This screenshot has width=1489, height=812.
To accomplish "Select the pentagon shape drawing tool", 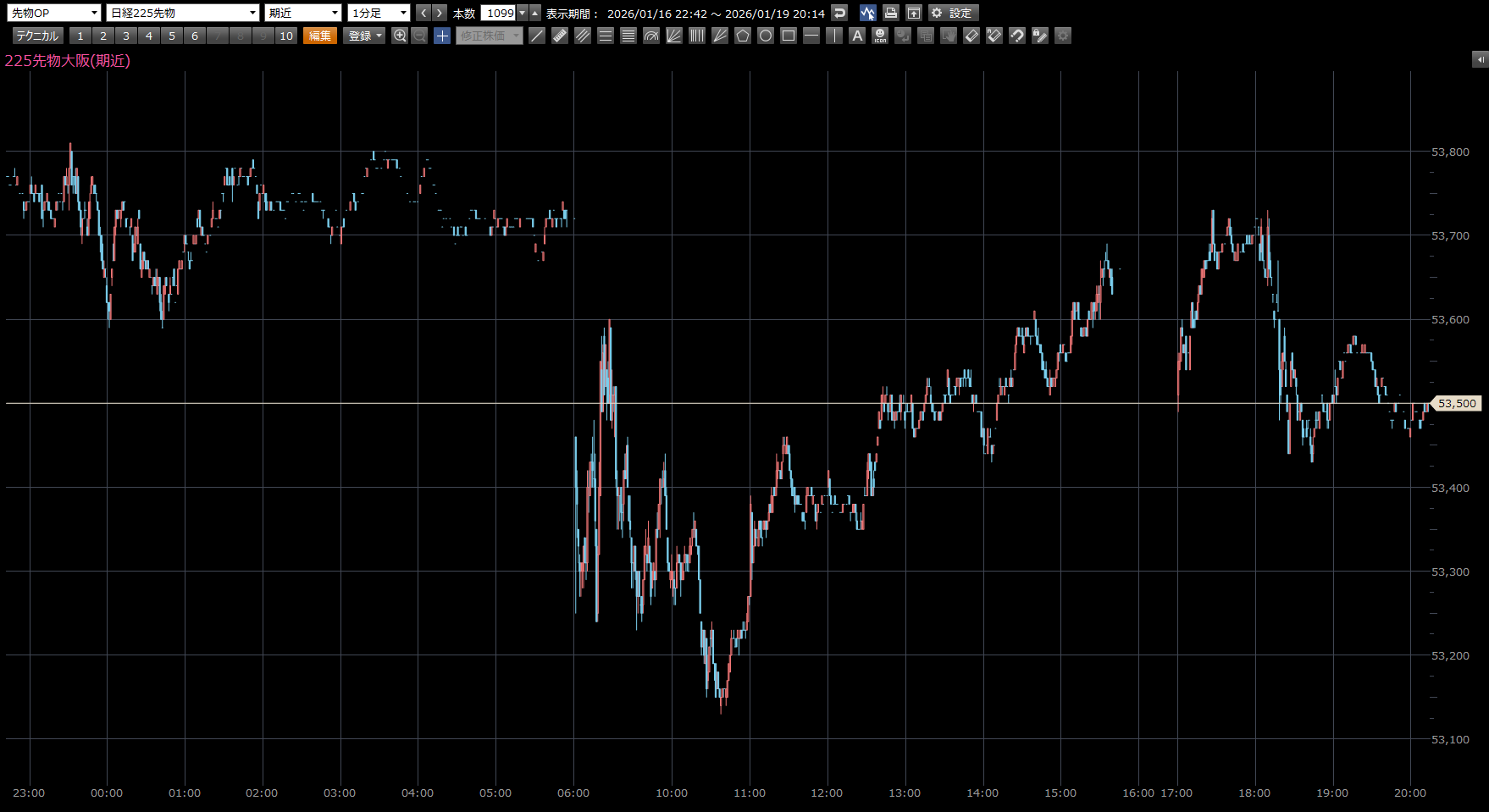I will tap(743, 36).
